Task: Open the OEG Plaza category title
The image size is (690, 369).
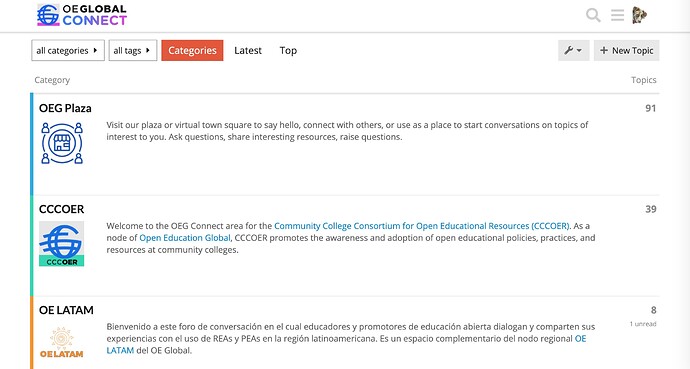Action: 65,108
